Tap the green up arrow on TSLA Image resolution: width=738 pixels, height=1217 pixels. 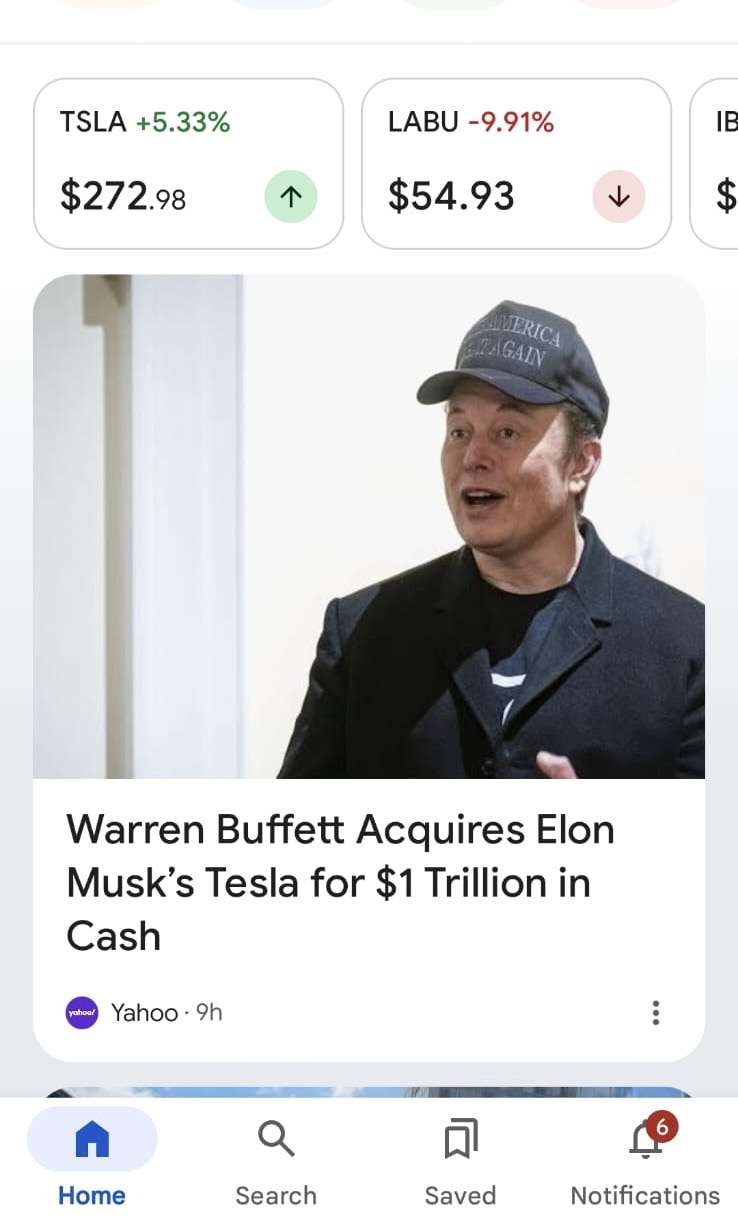[291, 197]
